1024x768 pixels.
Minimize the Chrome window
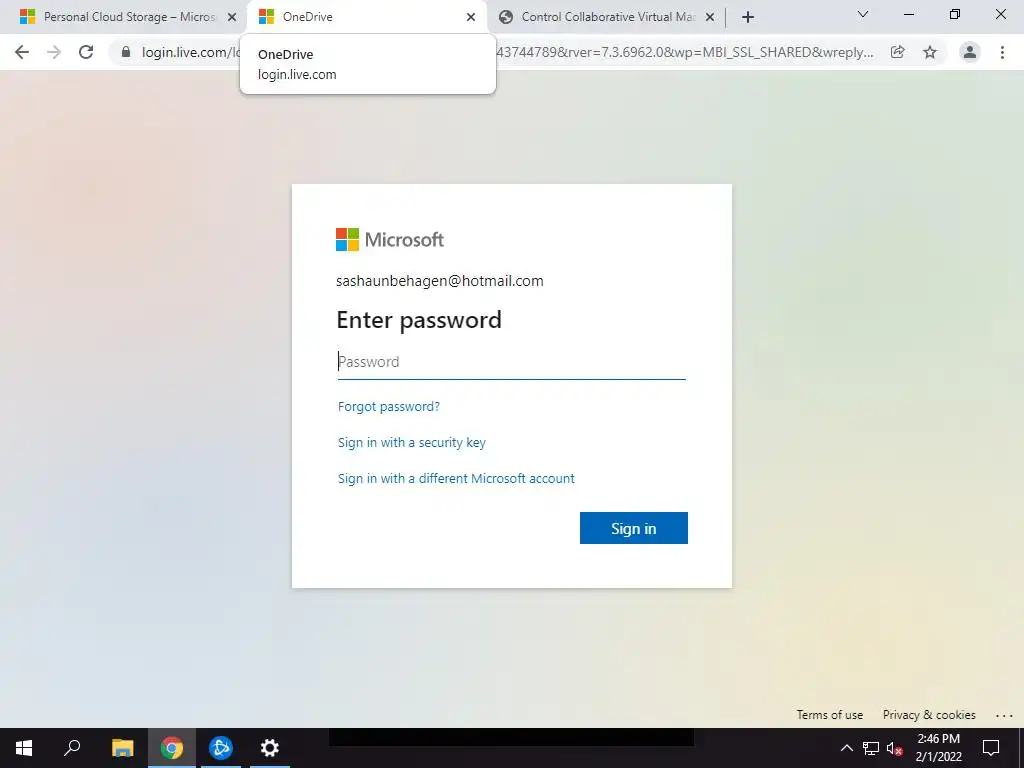908,14
